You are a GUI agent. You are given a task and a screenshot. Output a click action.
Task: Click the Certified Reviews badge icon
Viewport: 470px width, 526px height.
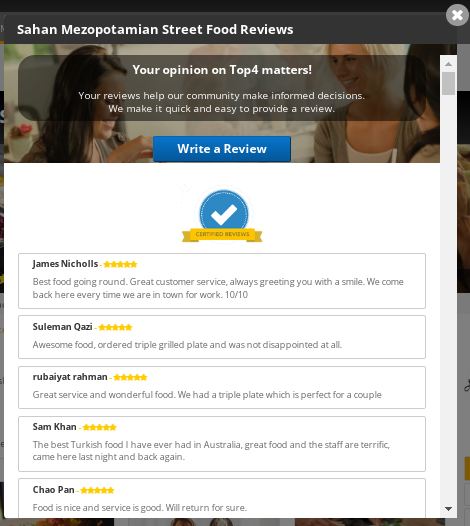[222, 216]
